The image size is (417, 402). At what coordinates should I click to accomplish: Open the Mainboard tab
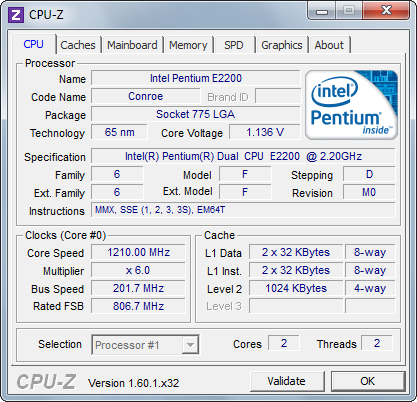point(132,45)
